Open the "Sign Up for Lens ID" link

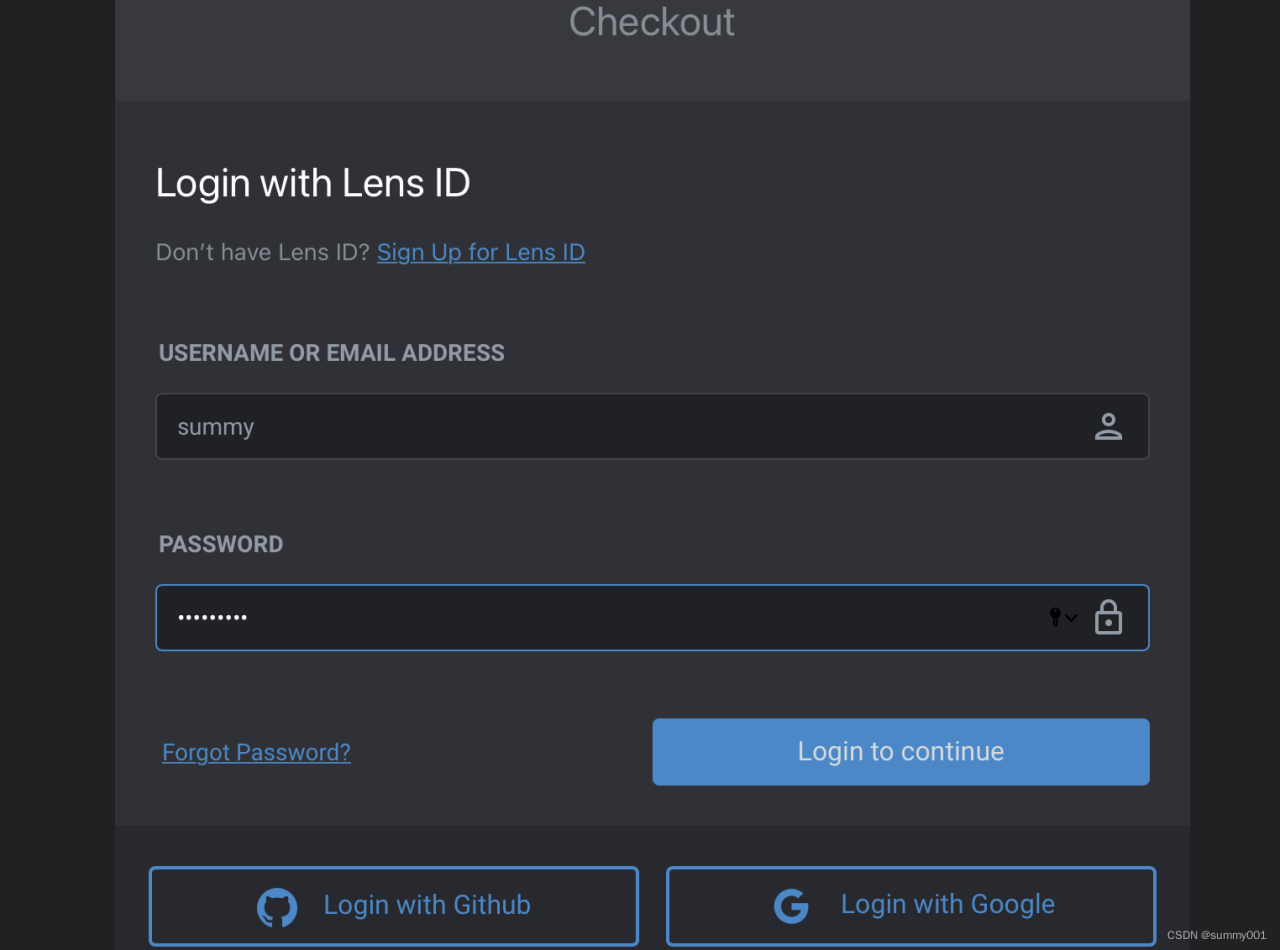click(480, 251)
